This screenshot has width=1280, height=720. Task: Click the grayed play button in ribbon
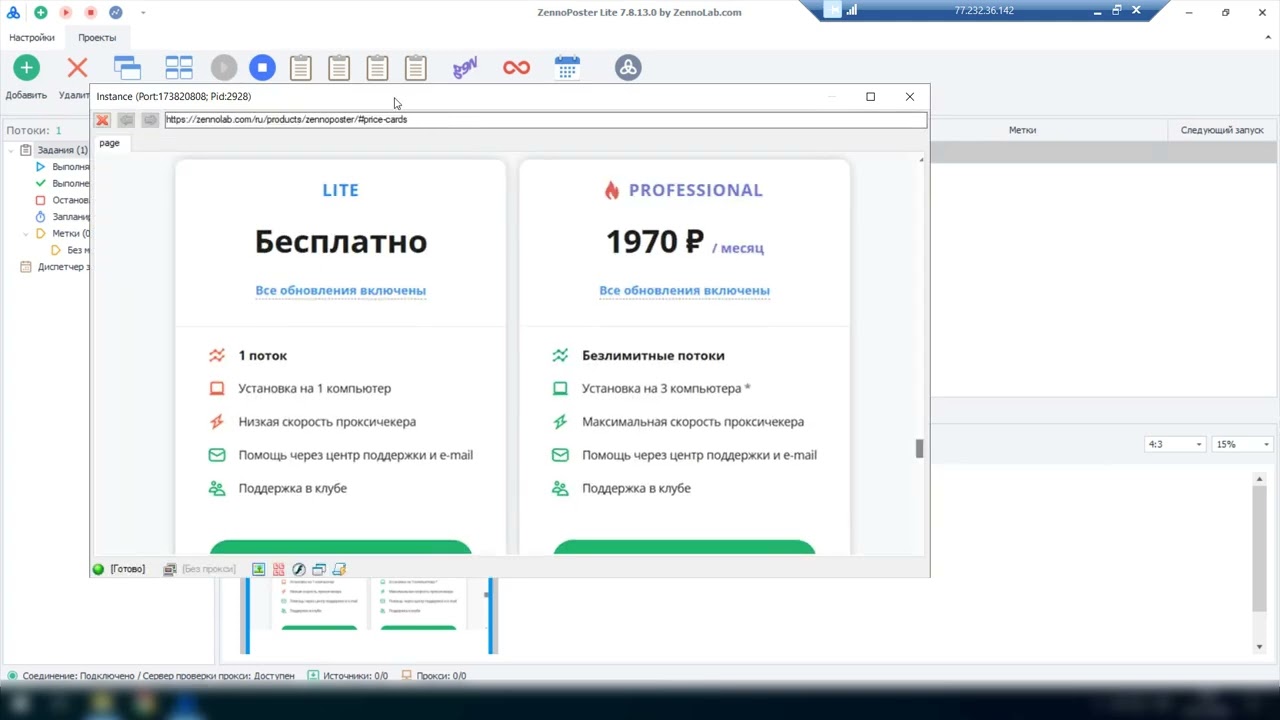223,68
